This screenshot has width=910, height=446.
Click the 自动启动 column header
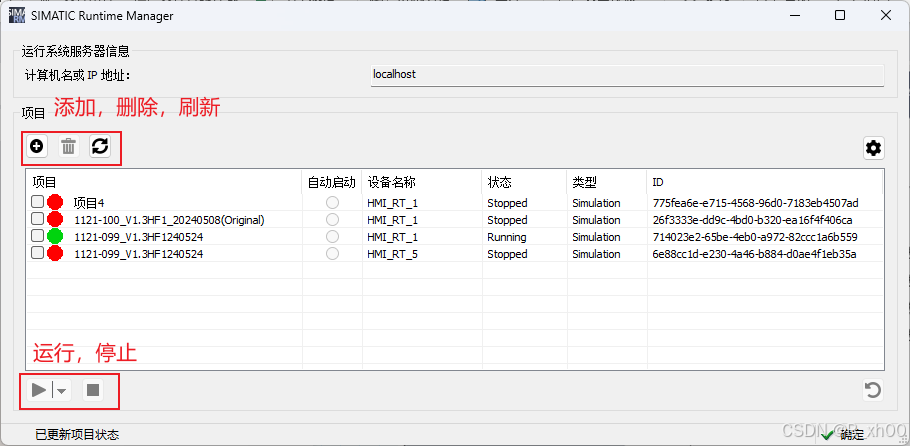coord(331,182)
